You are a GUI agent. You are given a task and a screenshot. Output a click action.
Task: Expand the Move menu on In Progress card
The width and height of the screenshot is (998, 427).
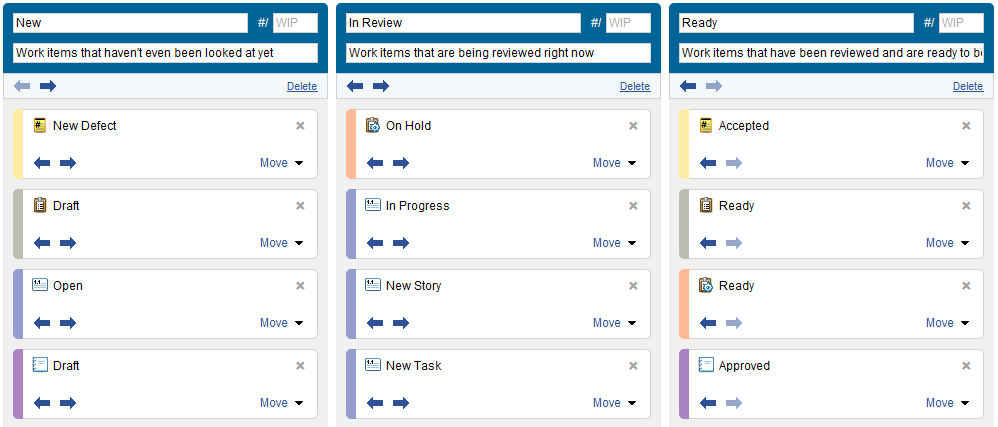[x=614, y=243]
